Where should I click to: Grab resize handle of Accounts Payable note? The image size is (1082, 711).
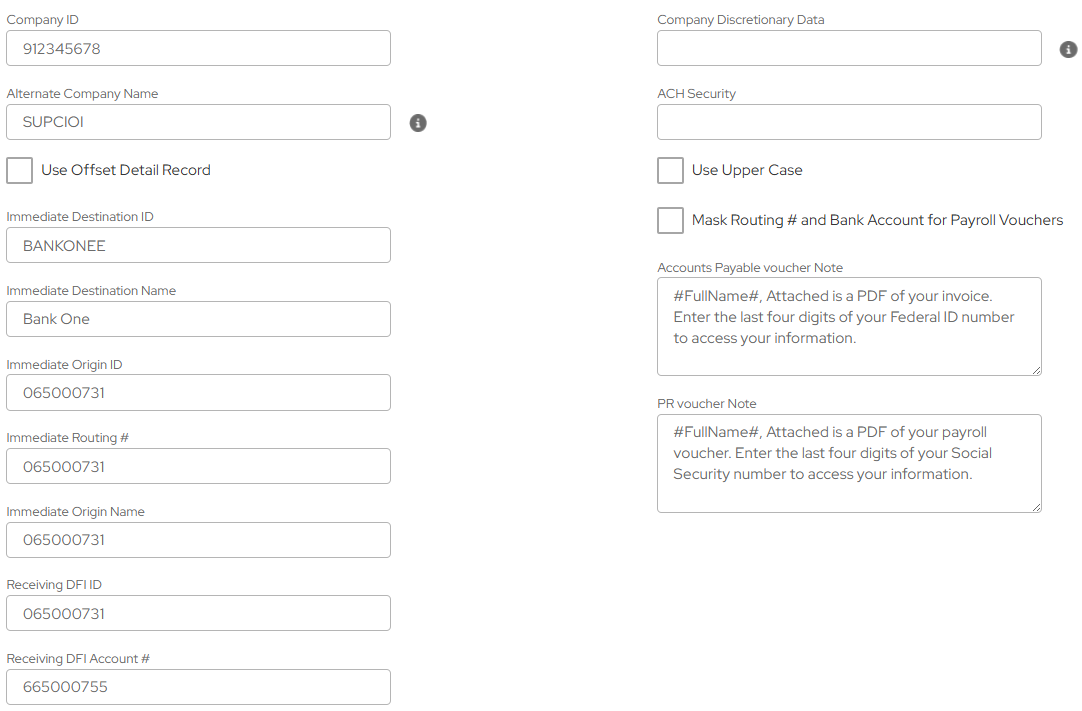click(x=1036, y=370)
